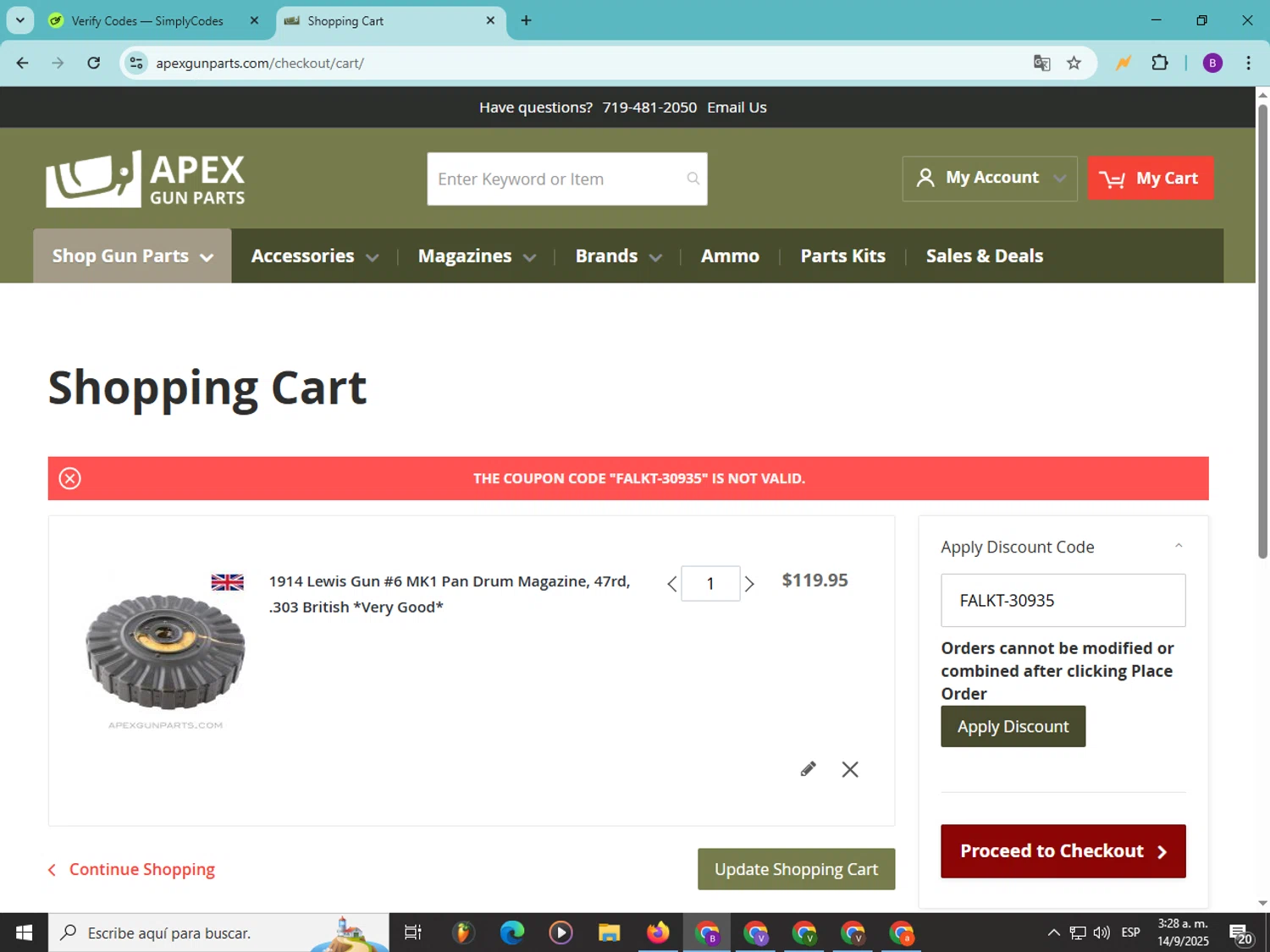Click the Windows taskbar search box
1270x952 pixels.
[218, 933]
